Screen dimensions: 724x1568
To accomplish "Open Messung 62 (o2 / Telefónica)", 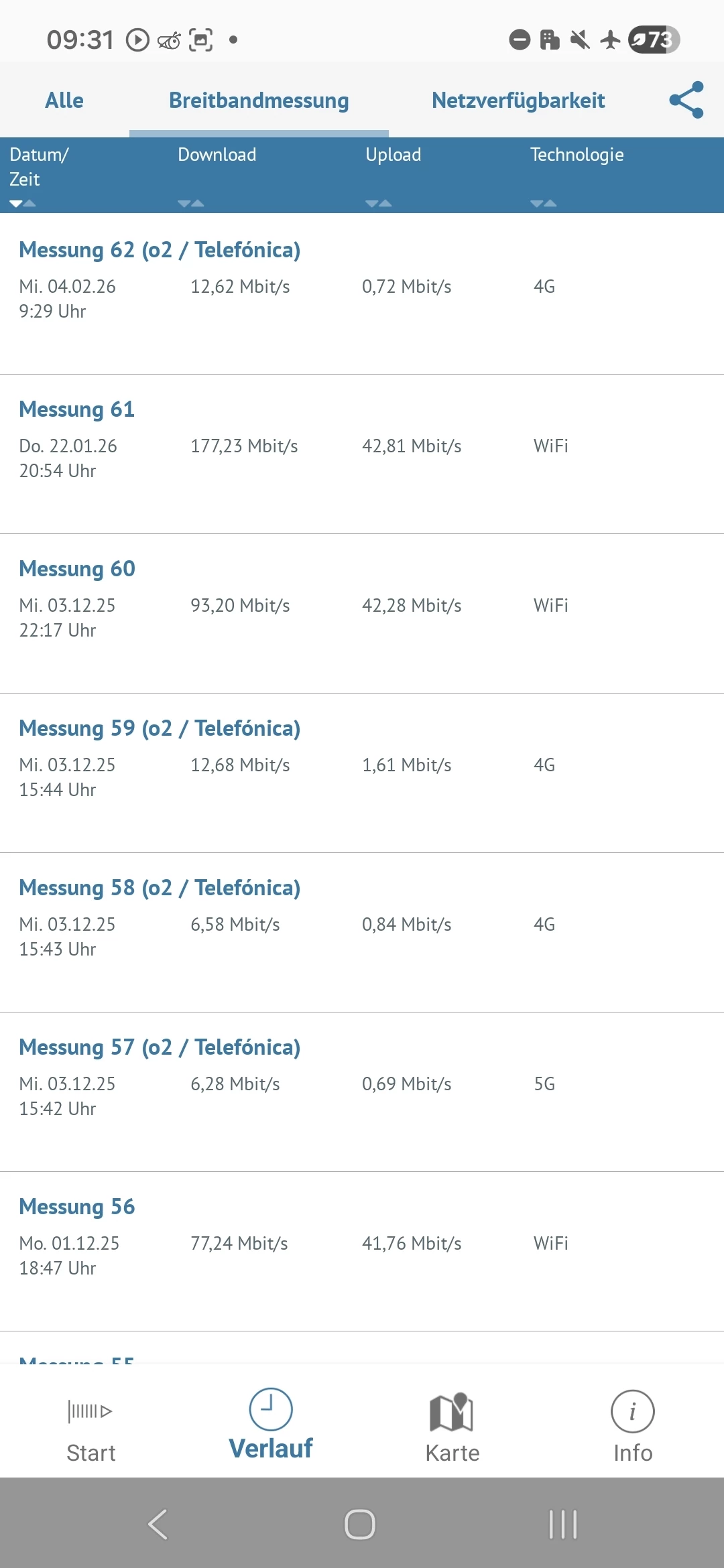I will (x=362, y=293).
